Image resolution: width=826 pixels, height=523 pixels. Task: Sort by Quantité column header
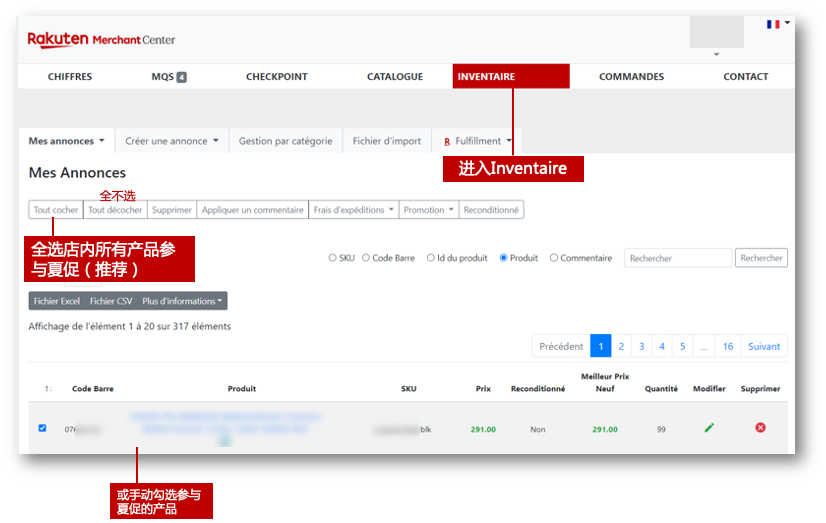tap(661, 389)
